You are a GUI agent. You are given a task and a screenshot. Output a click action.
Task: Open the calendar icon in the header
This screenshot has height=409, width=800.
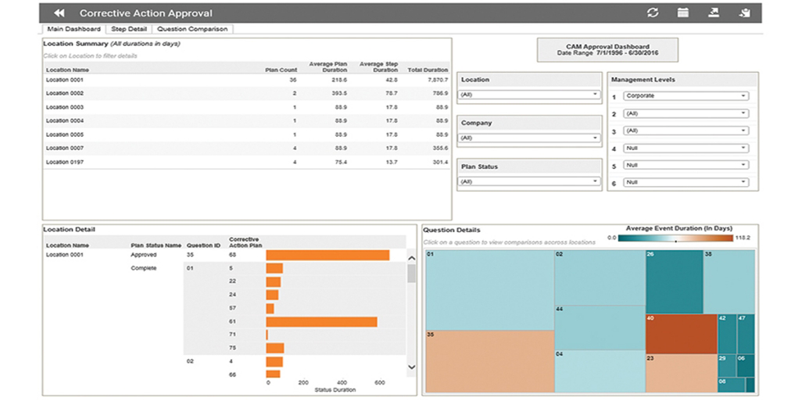(x=683, y=13)
